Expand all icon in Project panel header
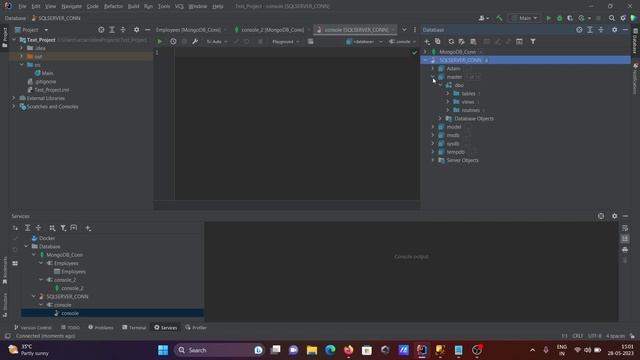Viewport: 640px width, 360px height. (112, 30)
